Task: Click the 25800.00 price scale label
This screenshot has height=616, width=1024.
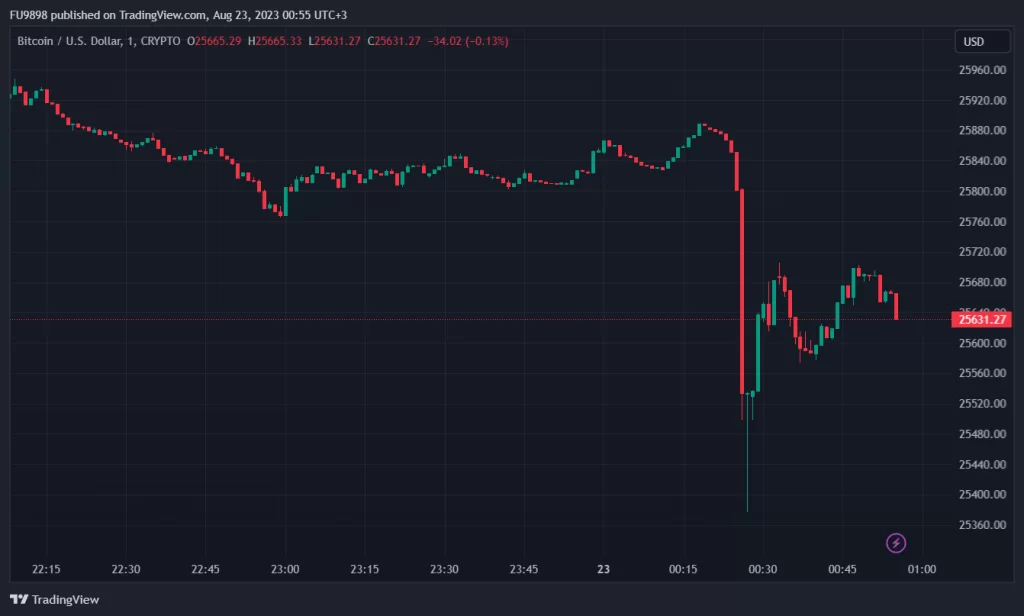Action: 982,191
